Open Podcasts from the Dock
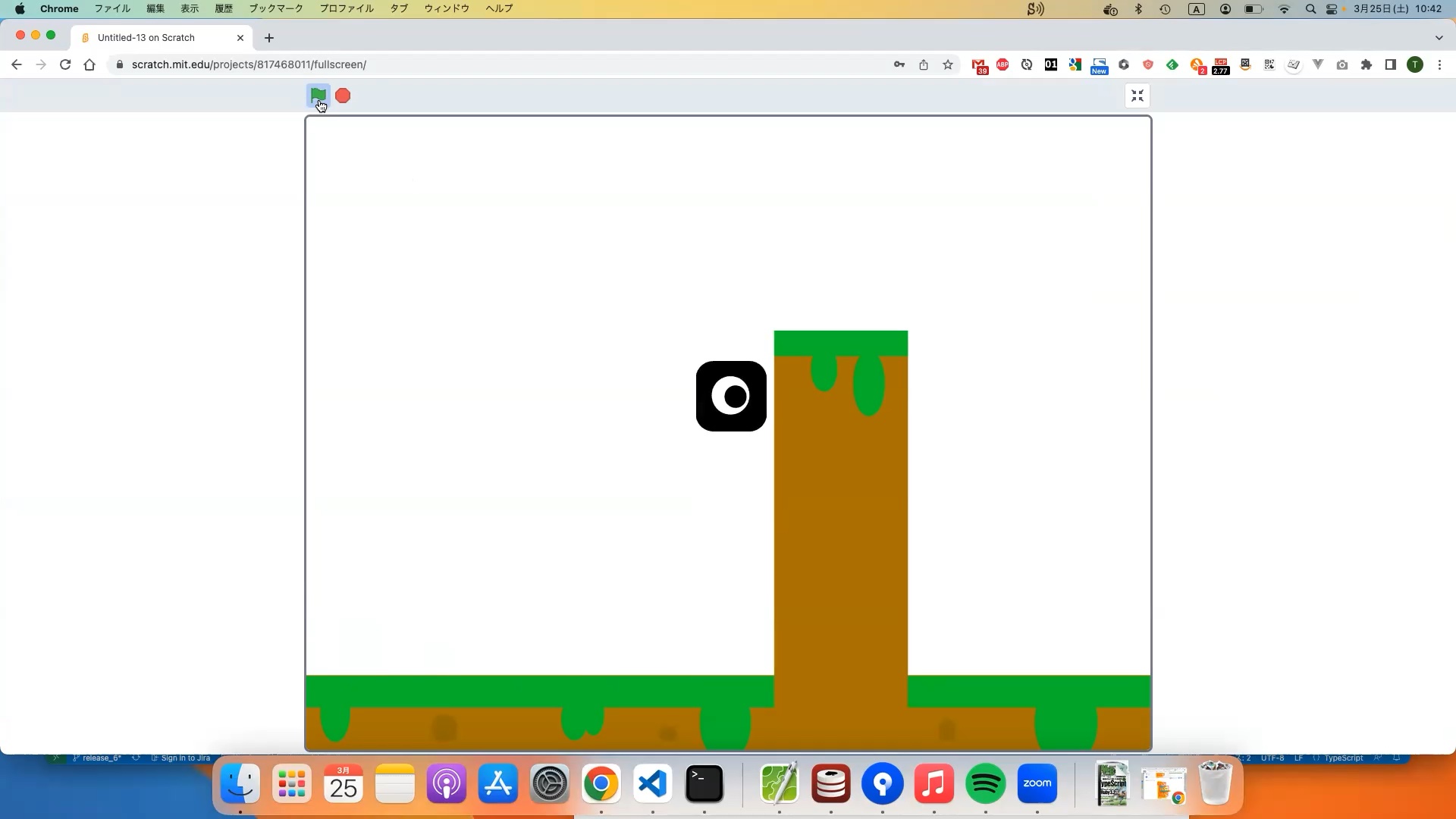 [x=447, y=784]
